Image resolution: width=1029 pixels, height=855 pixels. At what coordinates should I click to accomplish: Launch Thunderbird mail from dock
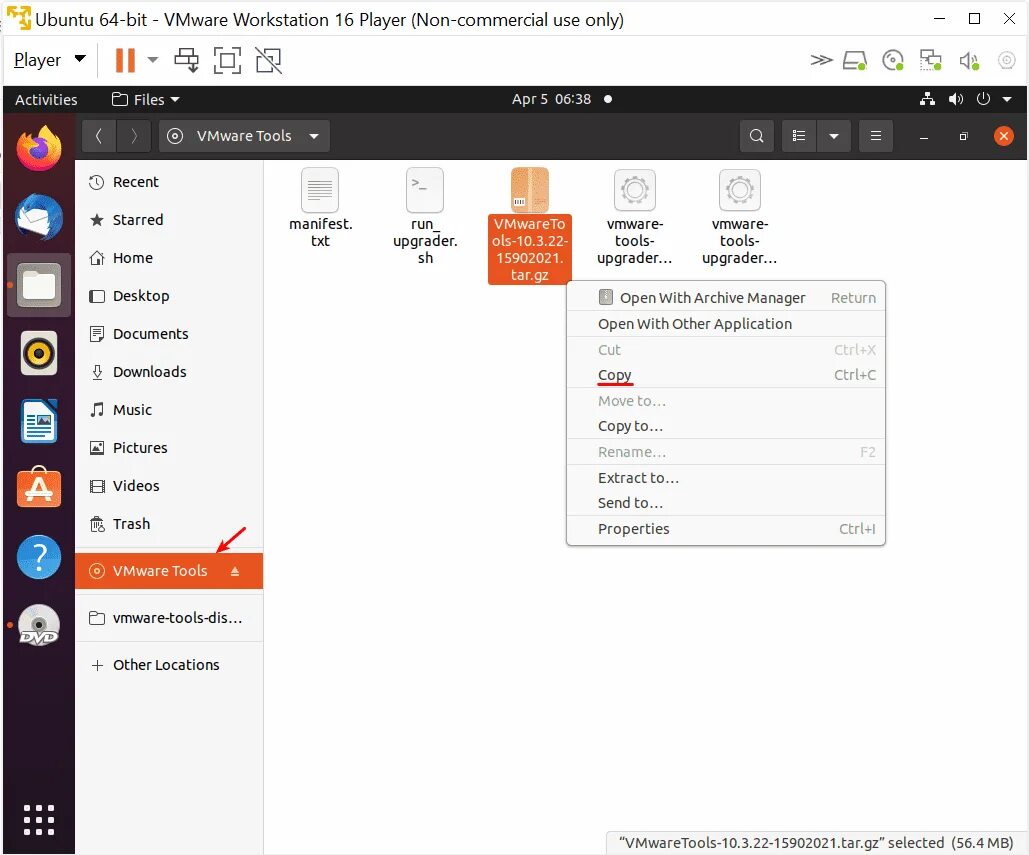click(x=39, y=217)
